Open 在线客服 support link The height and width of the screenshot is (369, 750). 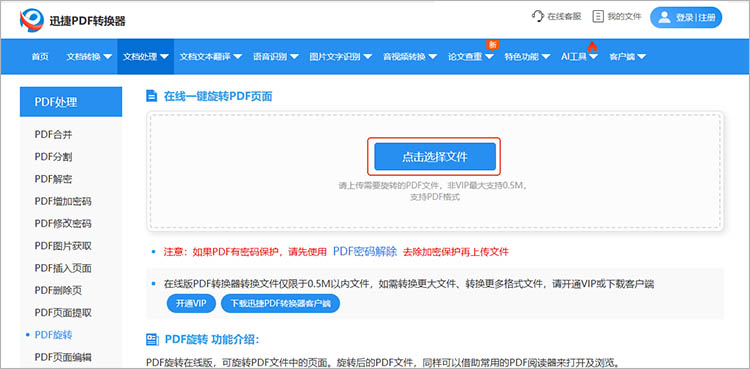click(556, 17)
